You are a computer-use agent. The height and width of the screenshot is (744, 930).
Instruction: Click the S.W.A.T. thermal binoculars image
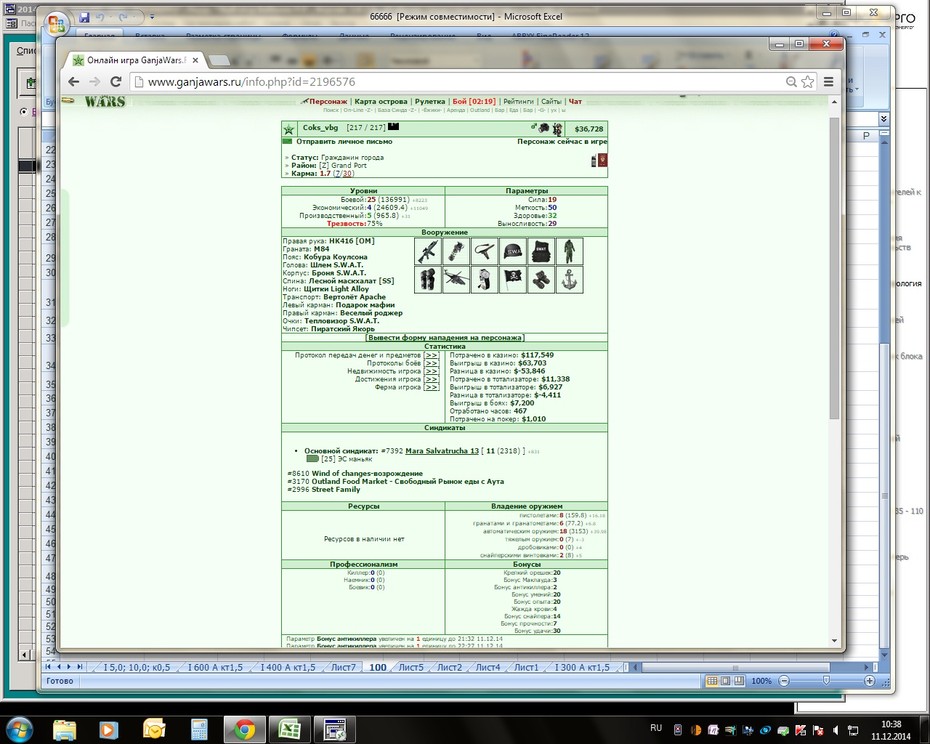pos(541,279)
